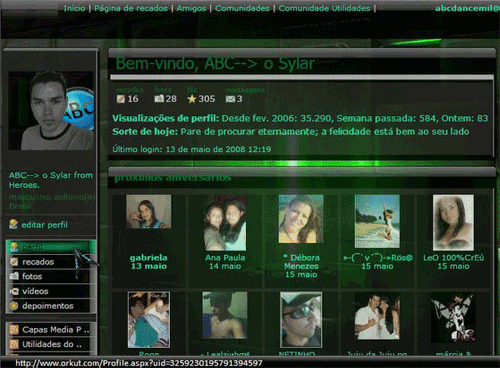Open the Lealziwho shirtless photo thumbnail

[225, 315]
